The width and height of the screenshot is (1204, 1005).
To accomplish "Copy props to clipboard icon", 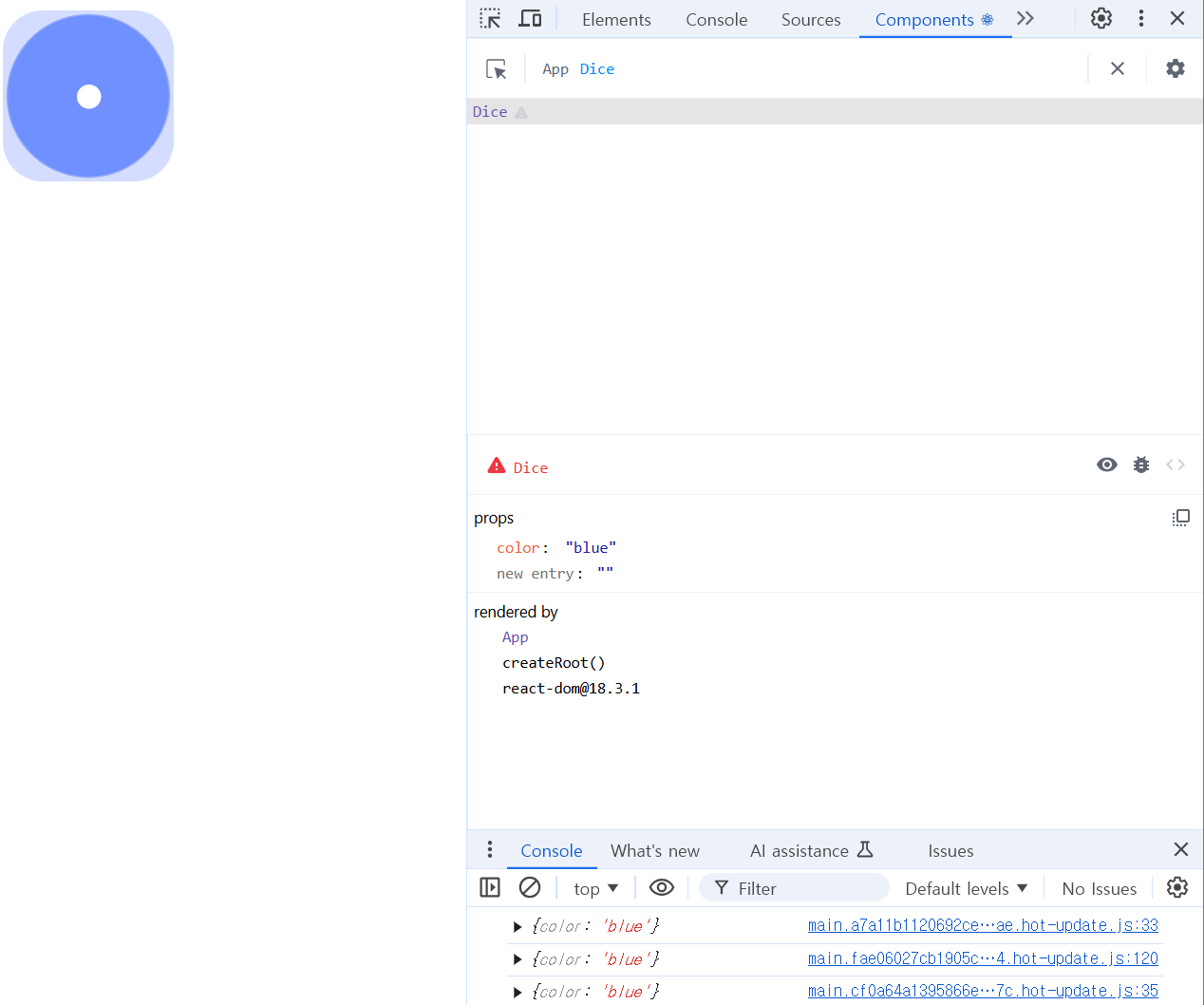I will click(x=1180, y=518).
